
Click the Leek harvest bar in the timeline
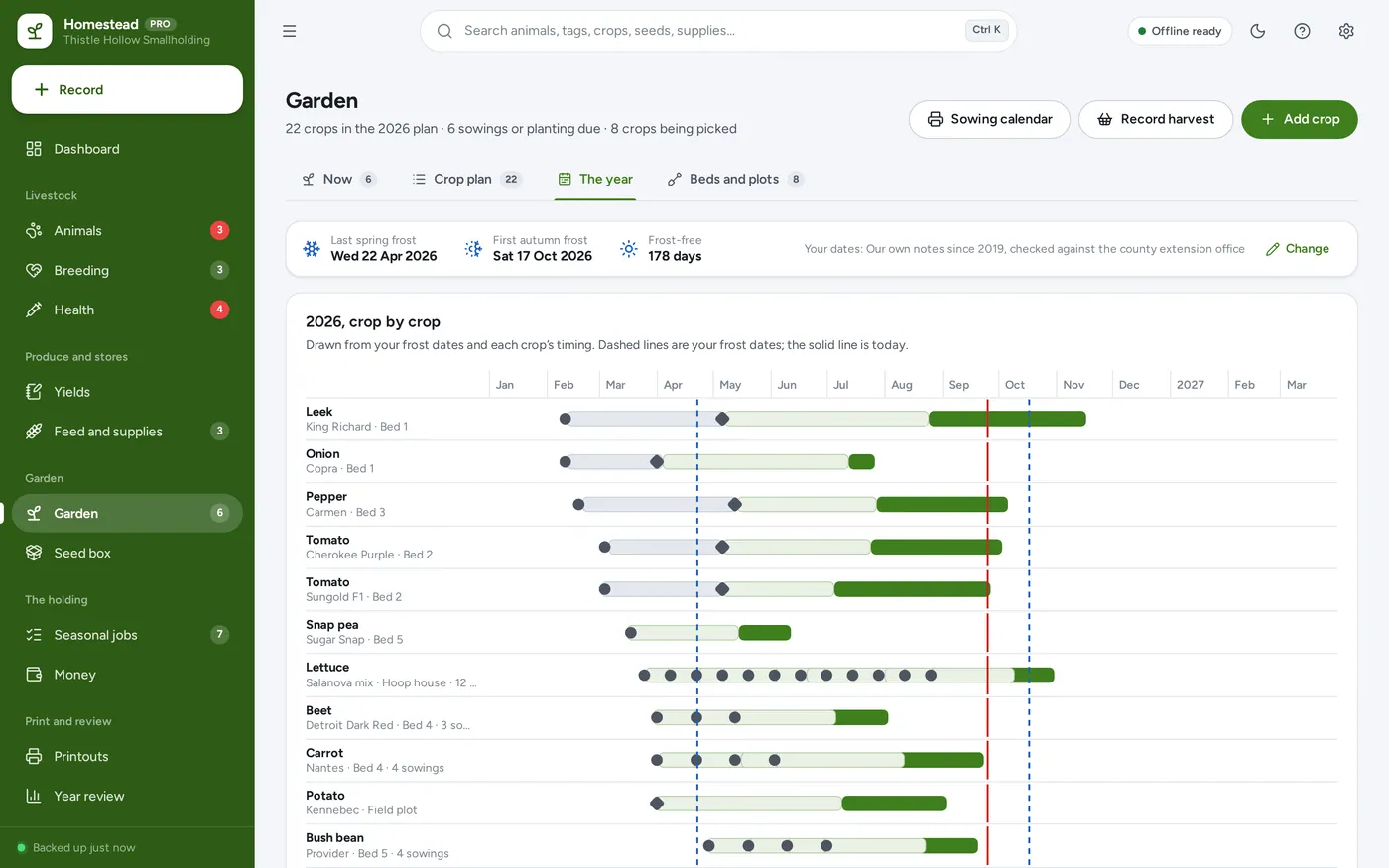[x=1007, y=419]
